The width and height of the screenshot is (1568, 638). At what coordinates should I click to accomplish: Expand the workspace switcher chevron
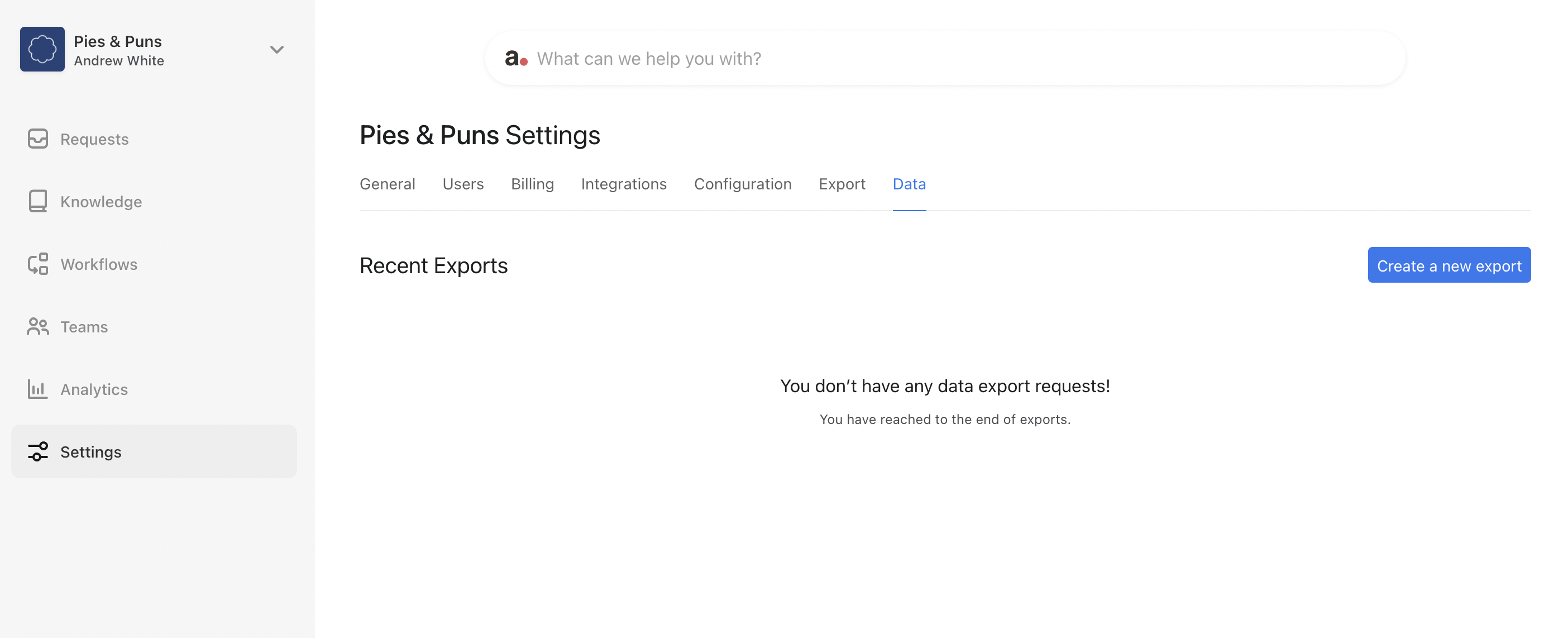pyautogui.click(x=277, y=50)
